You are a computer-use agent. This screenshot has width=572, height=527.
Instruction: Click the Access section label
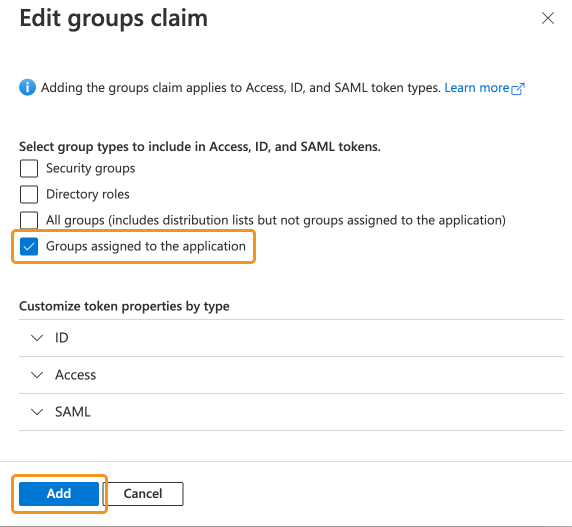click(76, 375)
